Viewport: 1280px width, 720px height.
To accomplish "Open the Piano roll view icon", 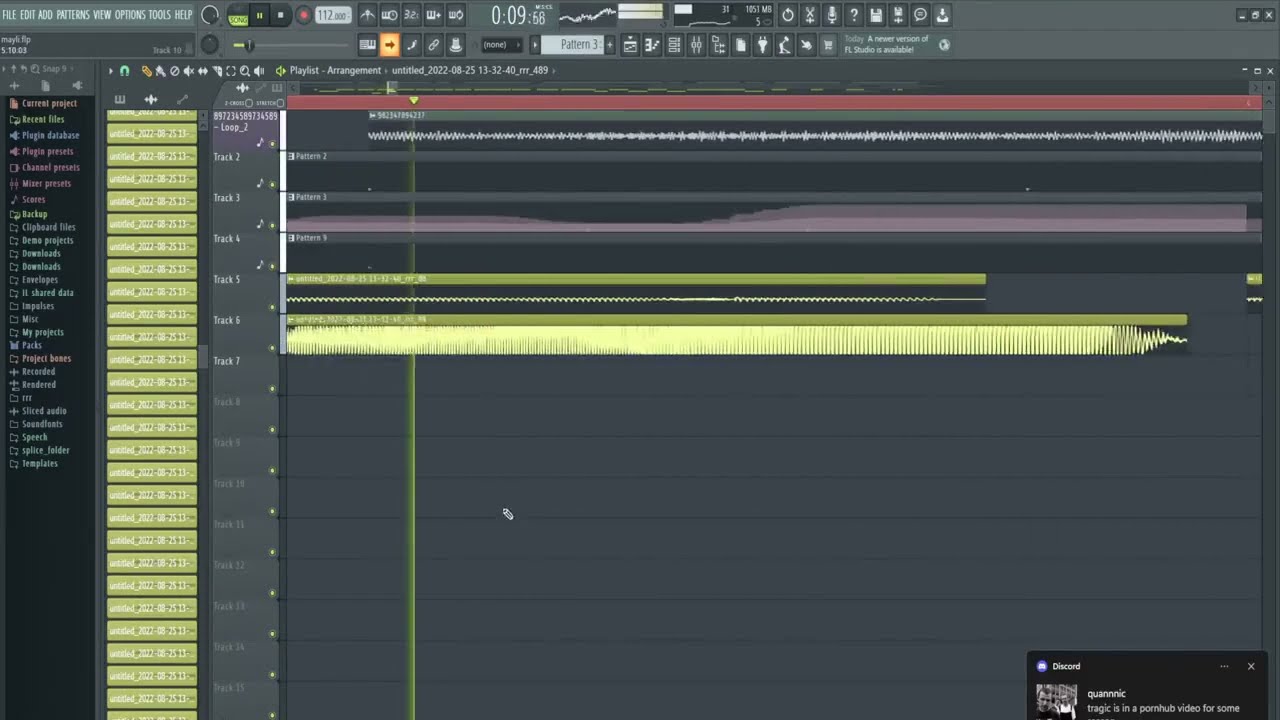I will click(652, 45).
